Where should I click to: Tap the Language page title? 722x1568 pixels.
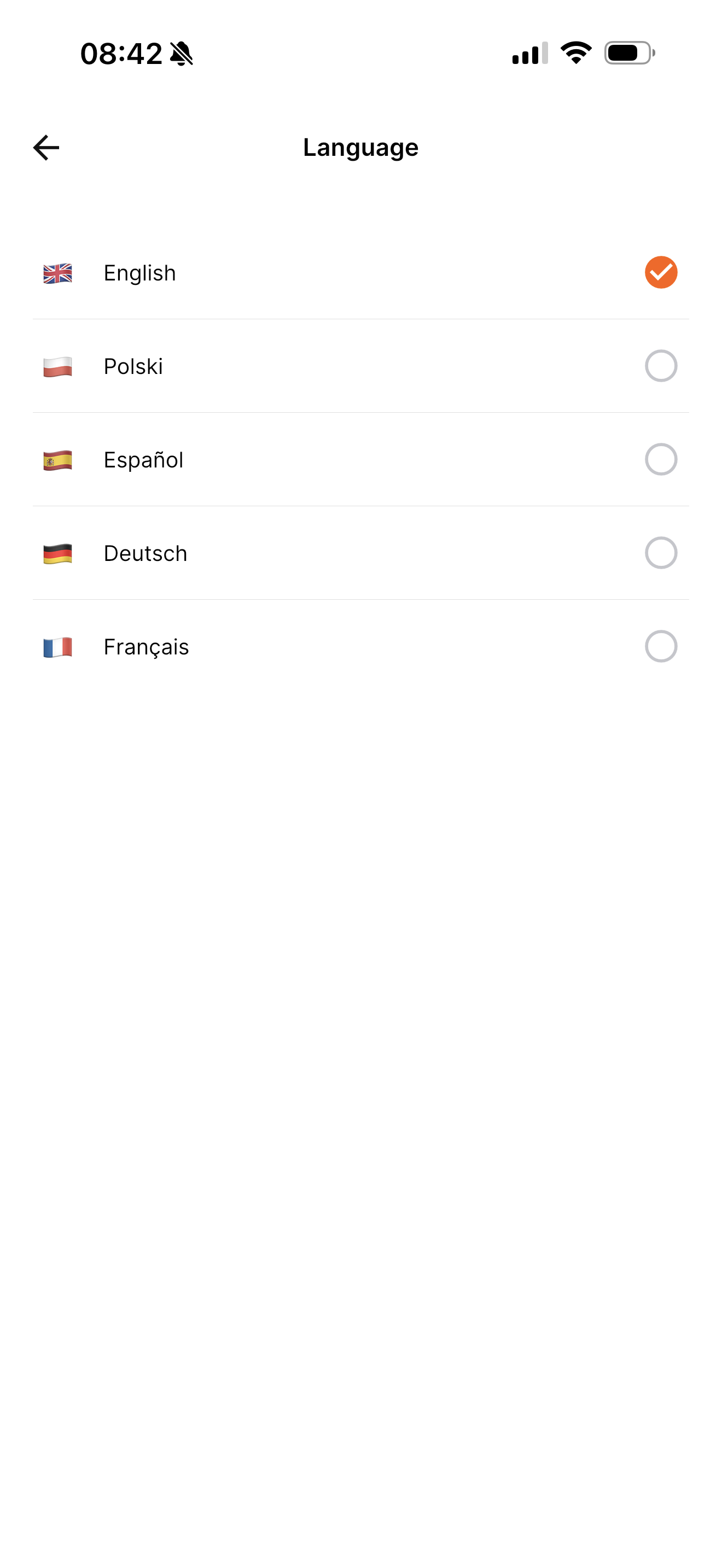361,147
